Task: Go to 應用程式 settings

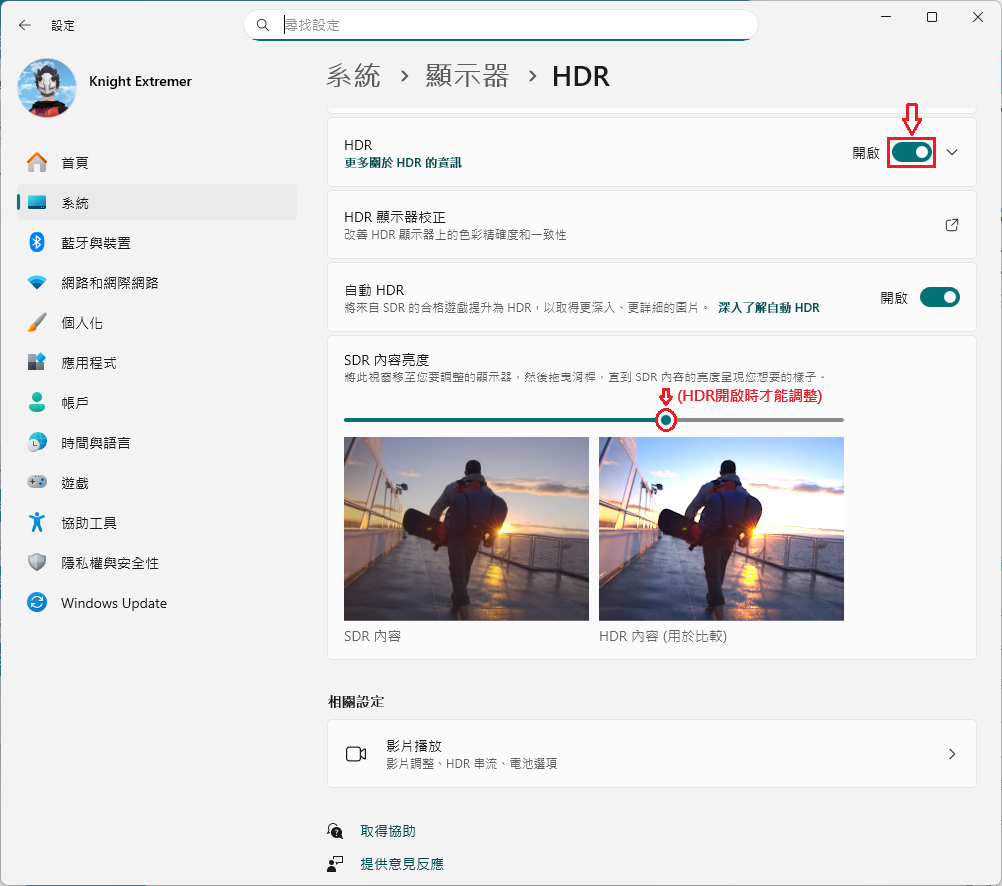Action: click(x=157, y=362)
